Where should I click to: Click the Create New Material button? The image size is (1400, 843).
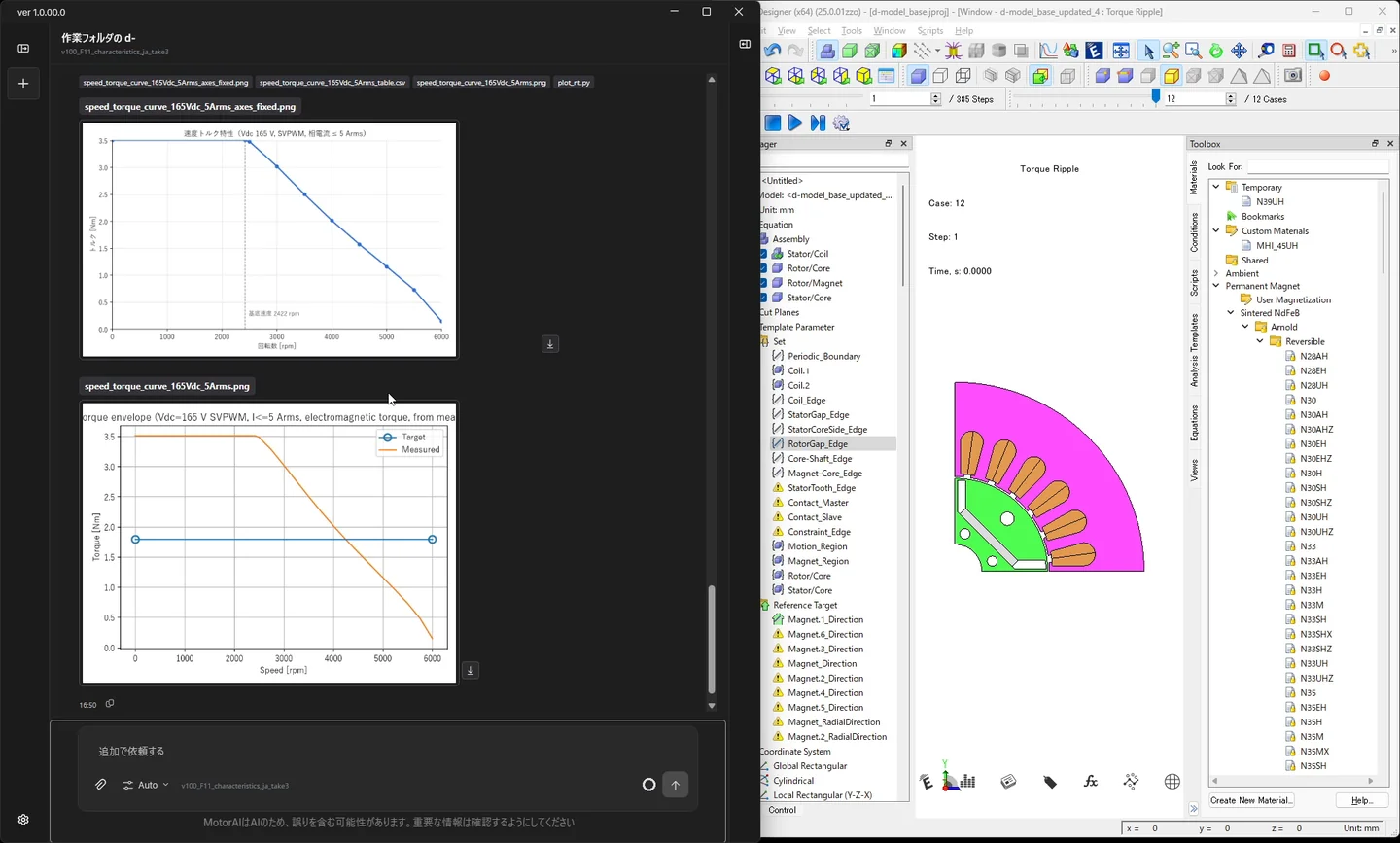(1251, 800)
